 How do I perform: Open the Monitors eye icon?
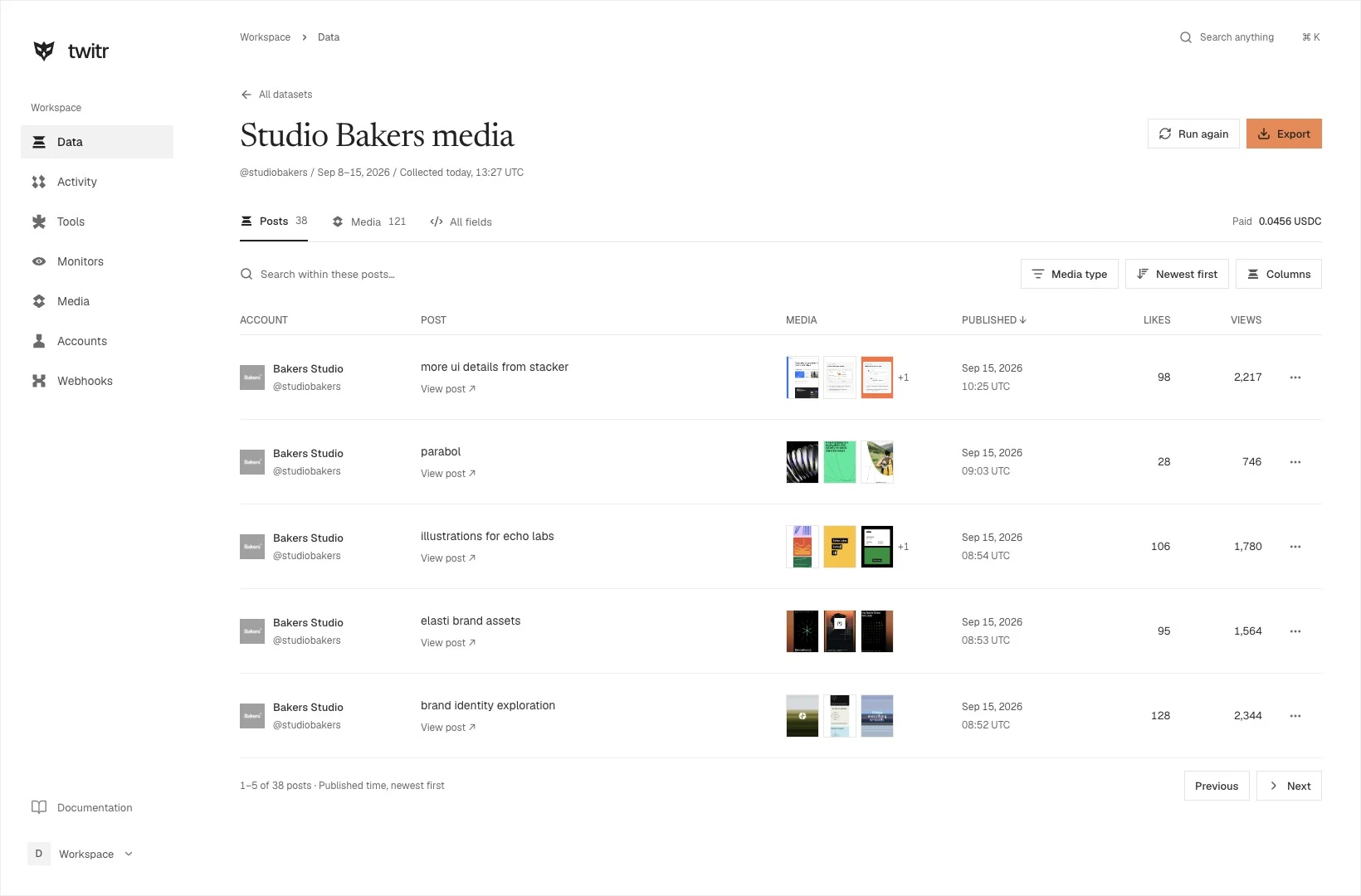pyautogui.click(x=39, y=261)
